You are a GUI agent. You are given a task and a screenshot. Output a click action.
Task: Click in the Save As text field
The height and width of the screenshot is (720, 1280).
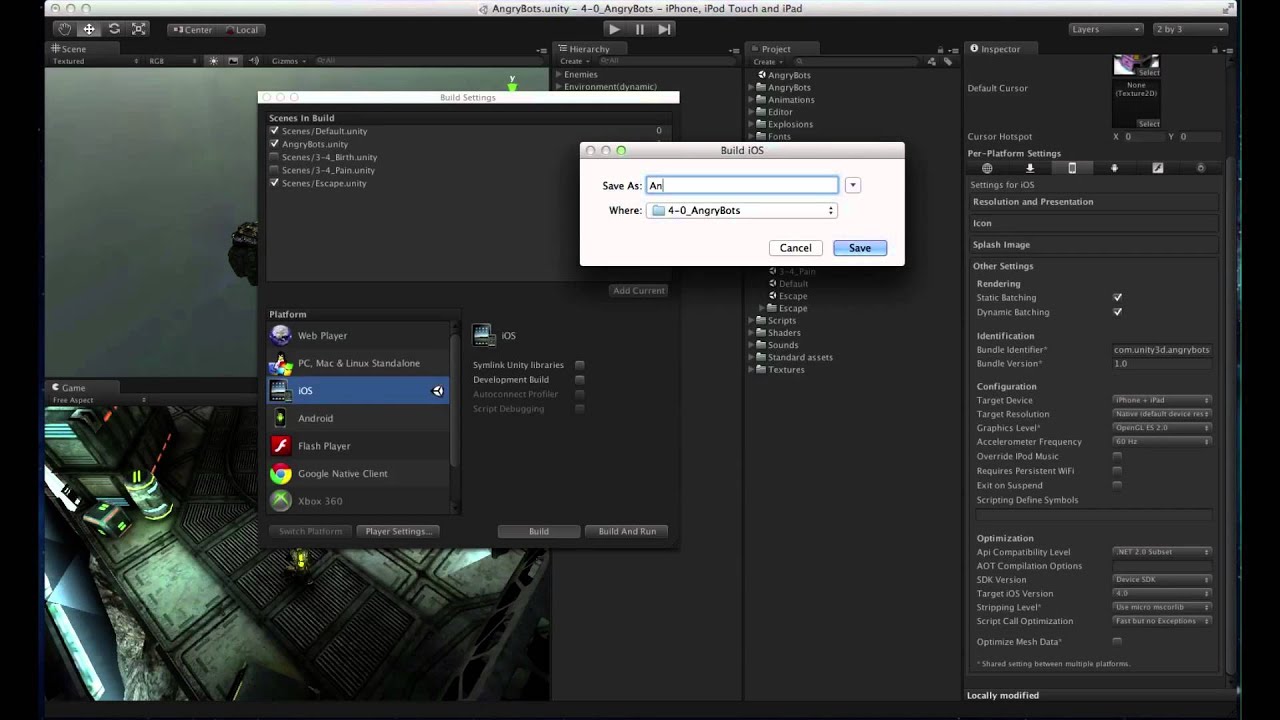pos(742,185)
